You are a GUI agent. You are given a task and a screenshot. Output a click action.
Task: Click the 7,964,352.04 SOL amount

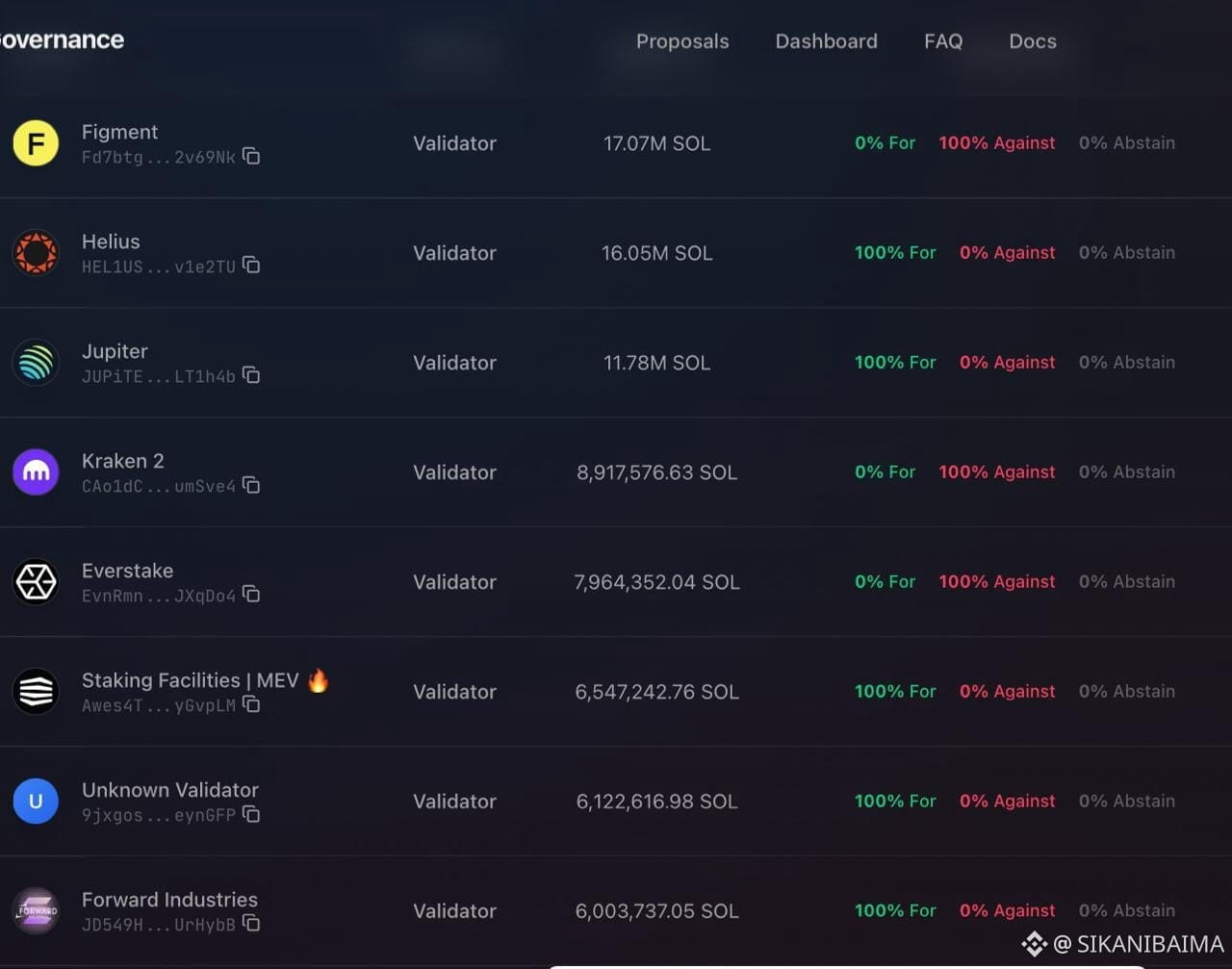(656, 582)
